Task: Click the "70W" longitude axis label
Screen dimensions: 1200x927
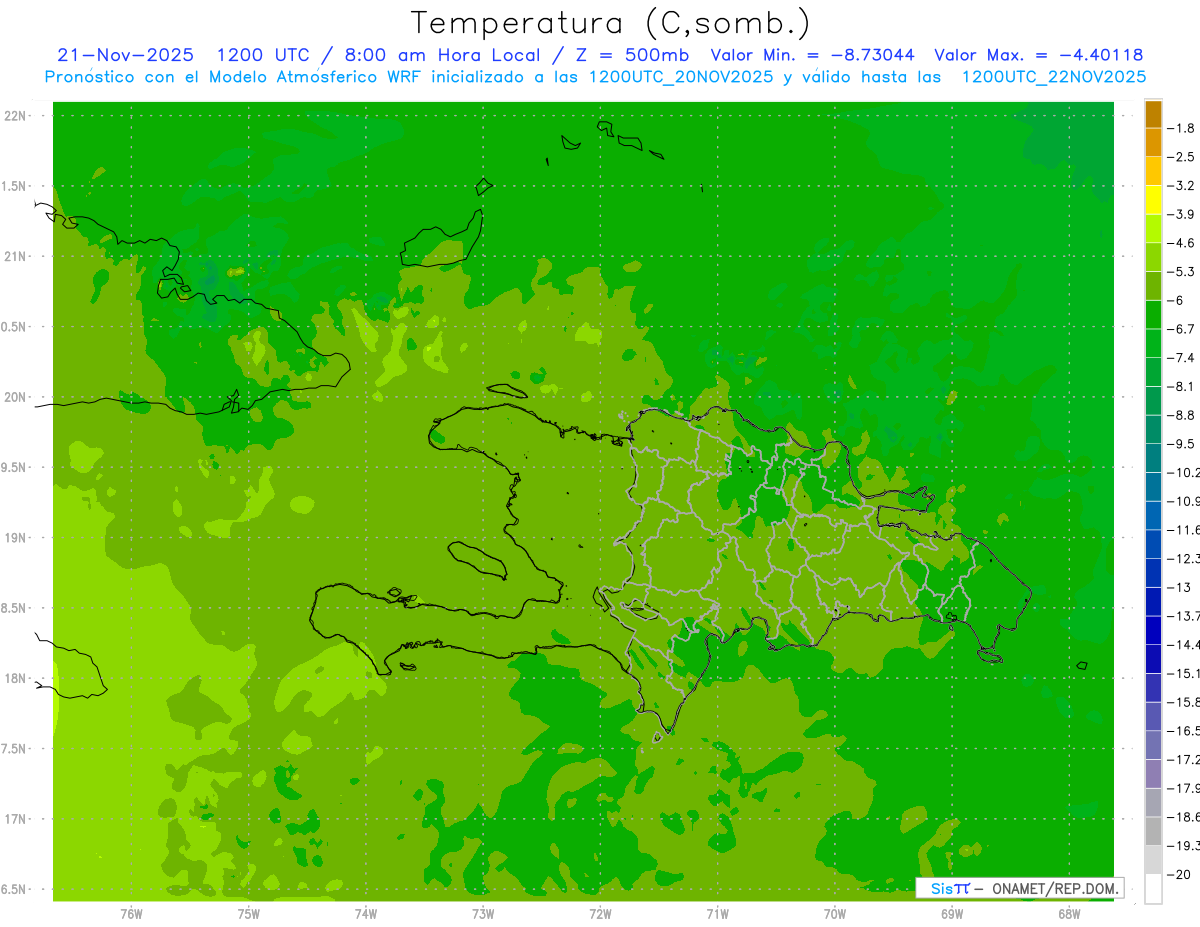Action: click(x=835, y=914)
